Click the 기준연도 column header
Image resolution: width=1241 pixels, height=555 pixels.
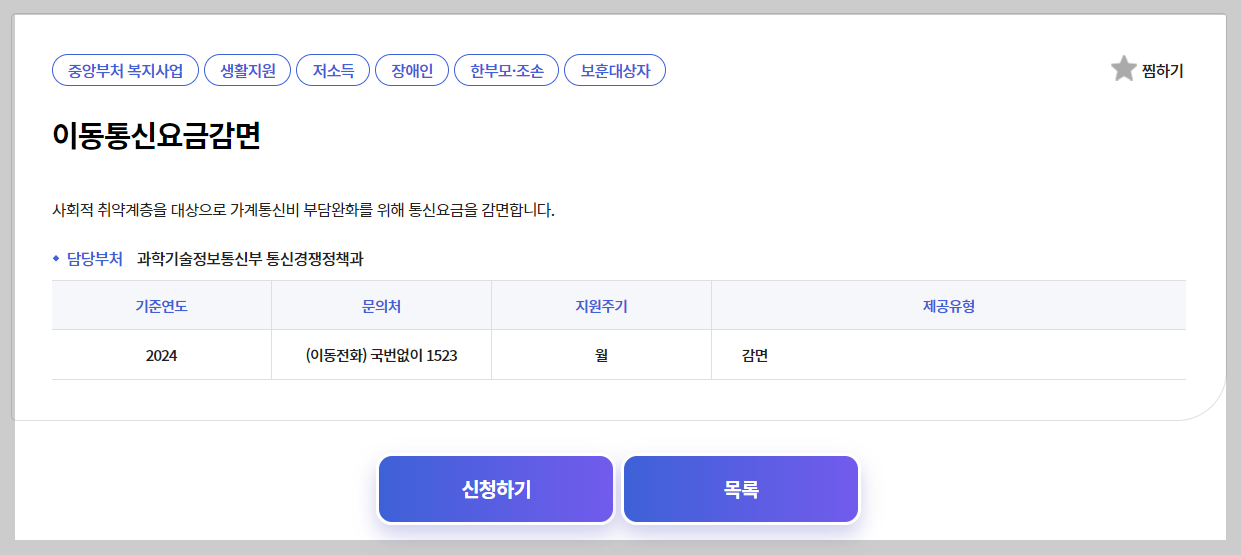(x=161, y=306)
